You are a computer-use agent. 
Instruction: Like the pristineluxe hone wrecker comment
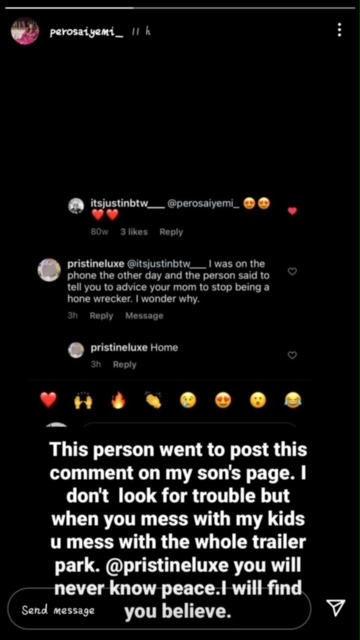(x=292, y=271)
